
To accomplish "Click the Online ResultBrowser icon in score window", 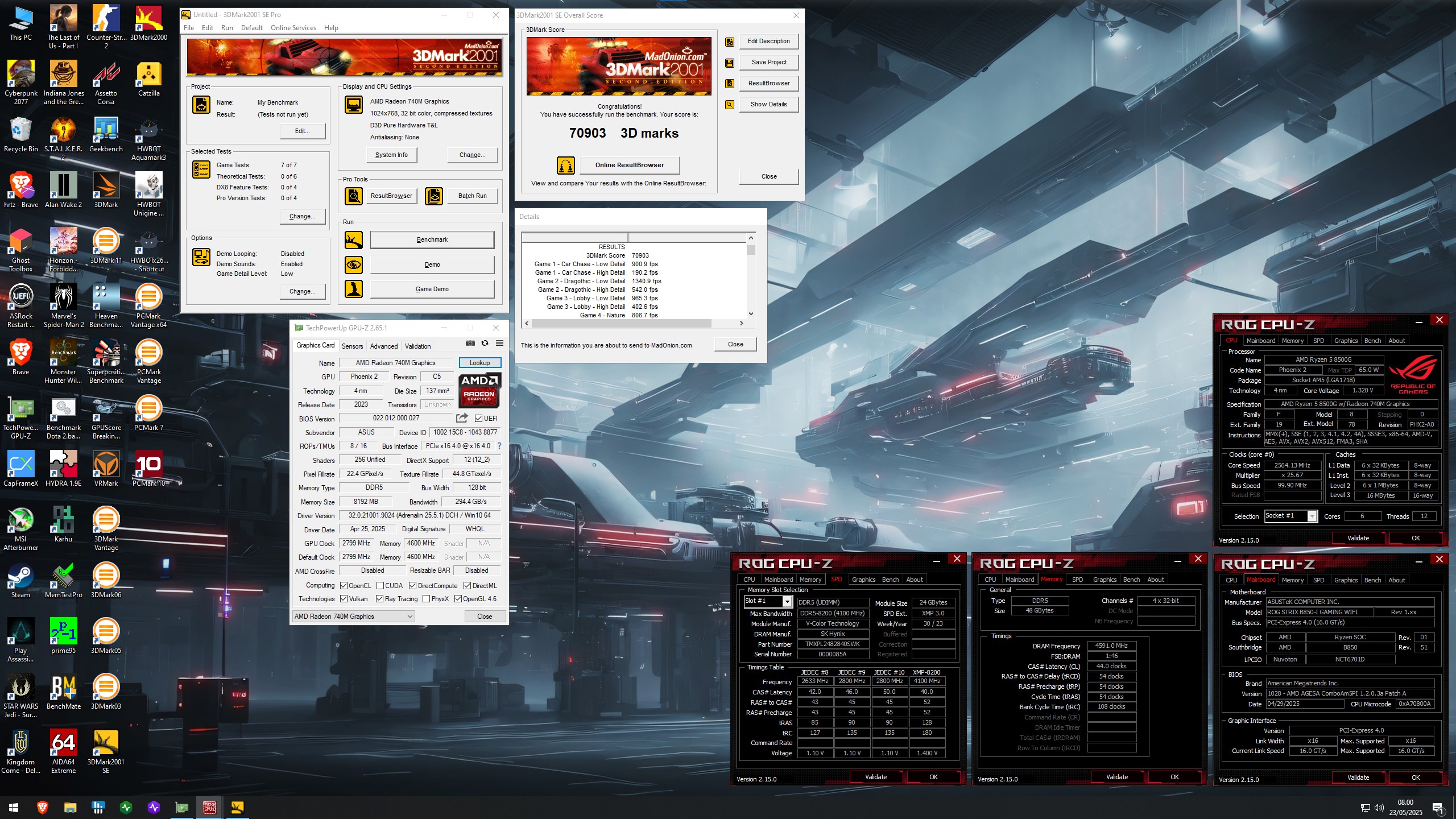I will pyautogui.click(x=565, y=165).
